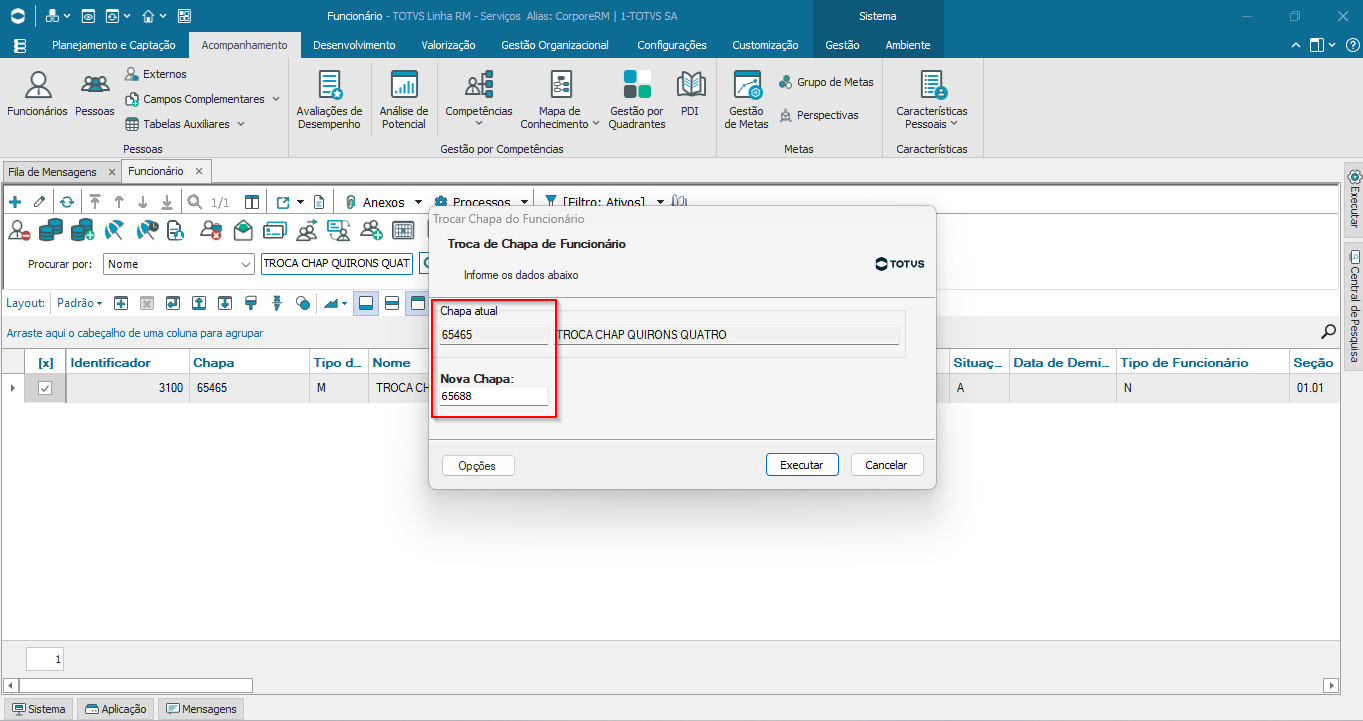
Task: Select the 65465 Chapa cell in grid
Action: pyautogui.click(x=248, y=388)
